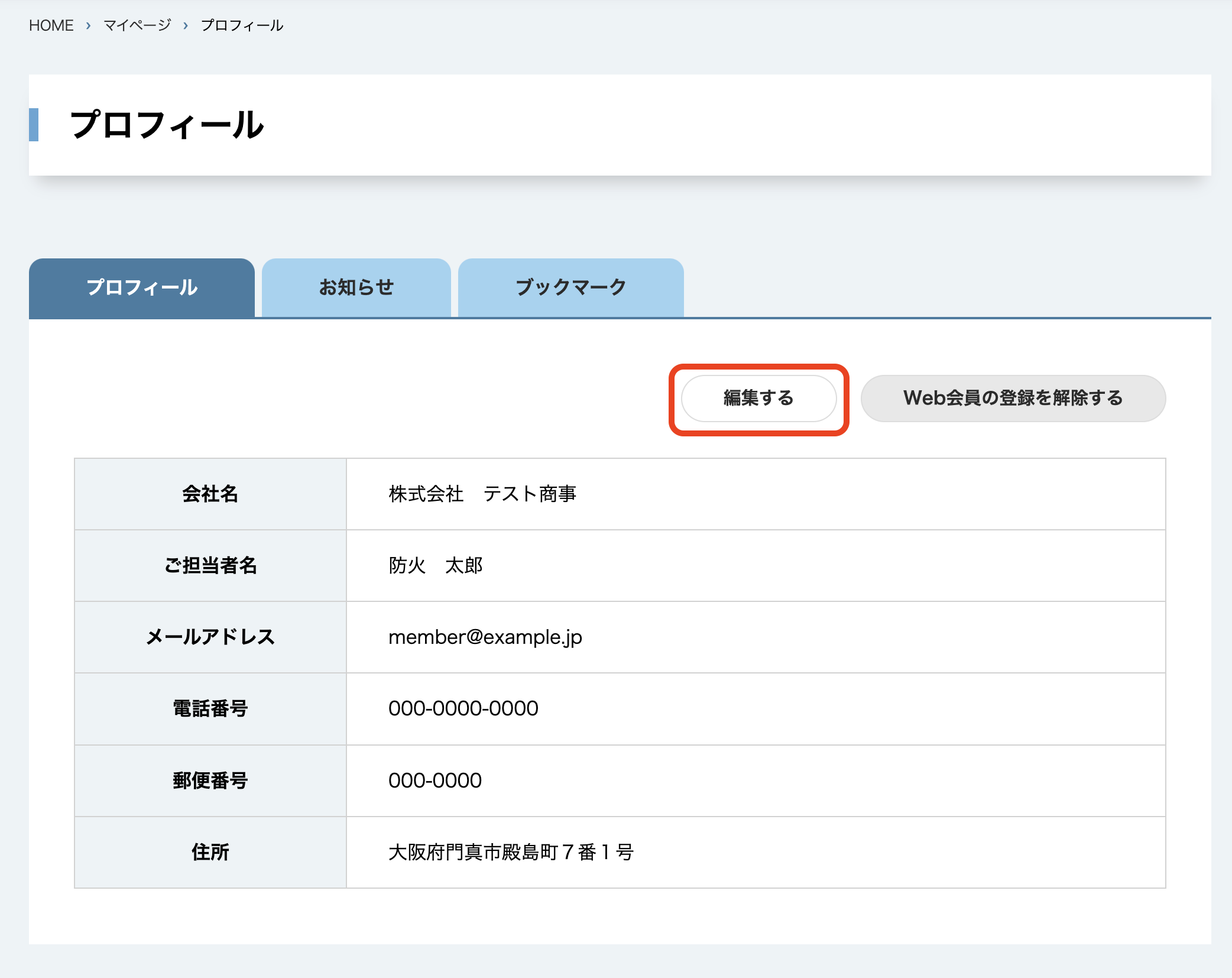
Task: Click the 電話番号 label cell
Action: tap(209, 709)
